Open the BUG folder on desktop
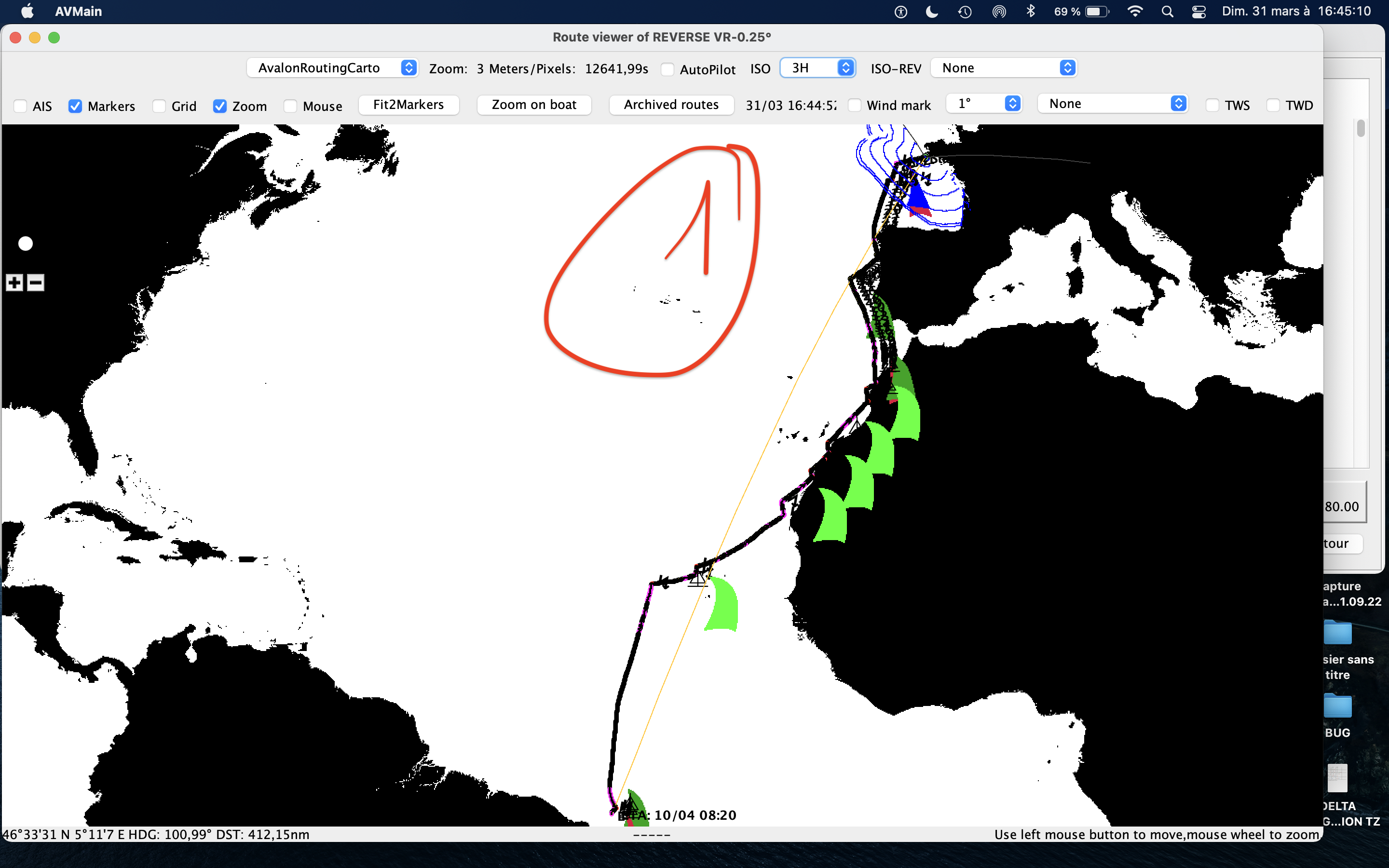 [1337, 706]
